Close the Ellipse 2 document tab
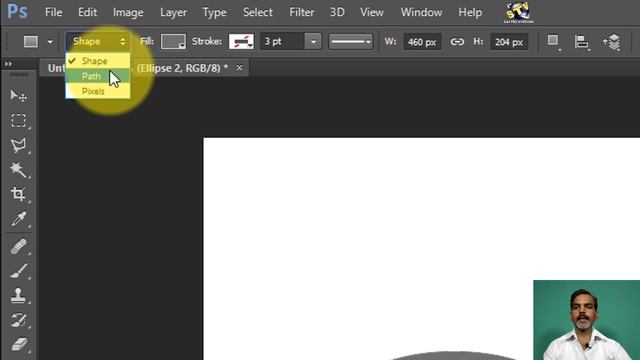The width and height of the screenshot is (640, 360). (x=239, y=68)
